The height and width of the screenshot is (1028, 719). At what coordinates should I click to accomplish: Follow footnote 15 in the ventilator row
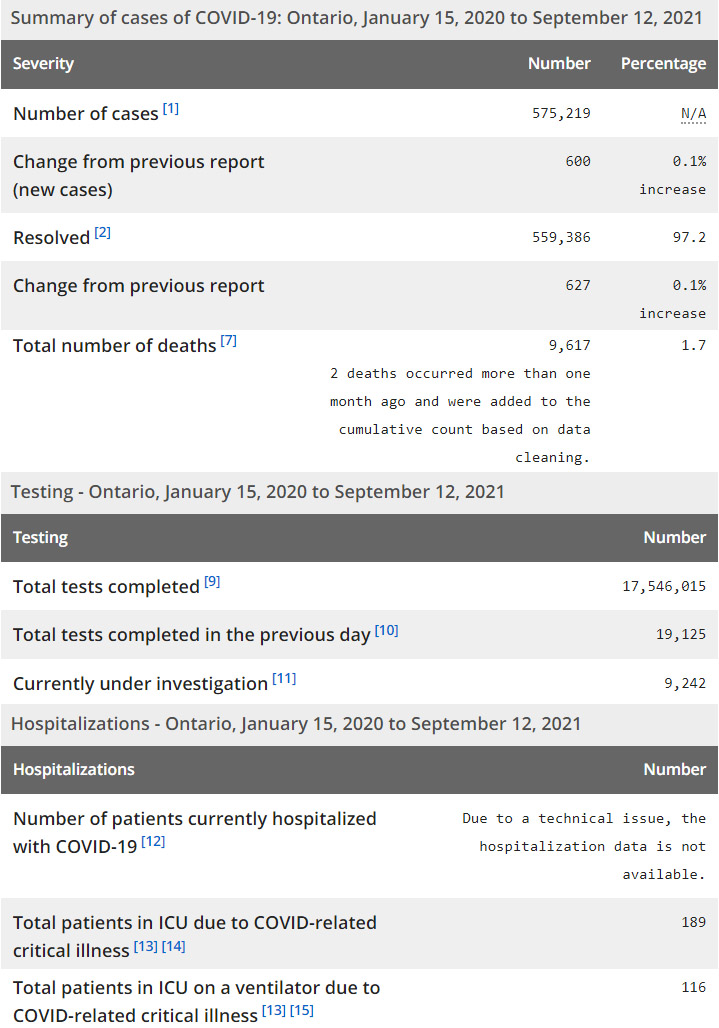[302, 1011]
